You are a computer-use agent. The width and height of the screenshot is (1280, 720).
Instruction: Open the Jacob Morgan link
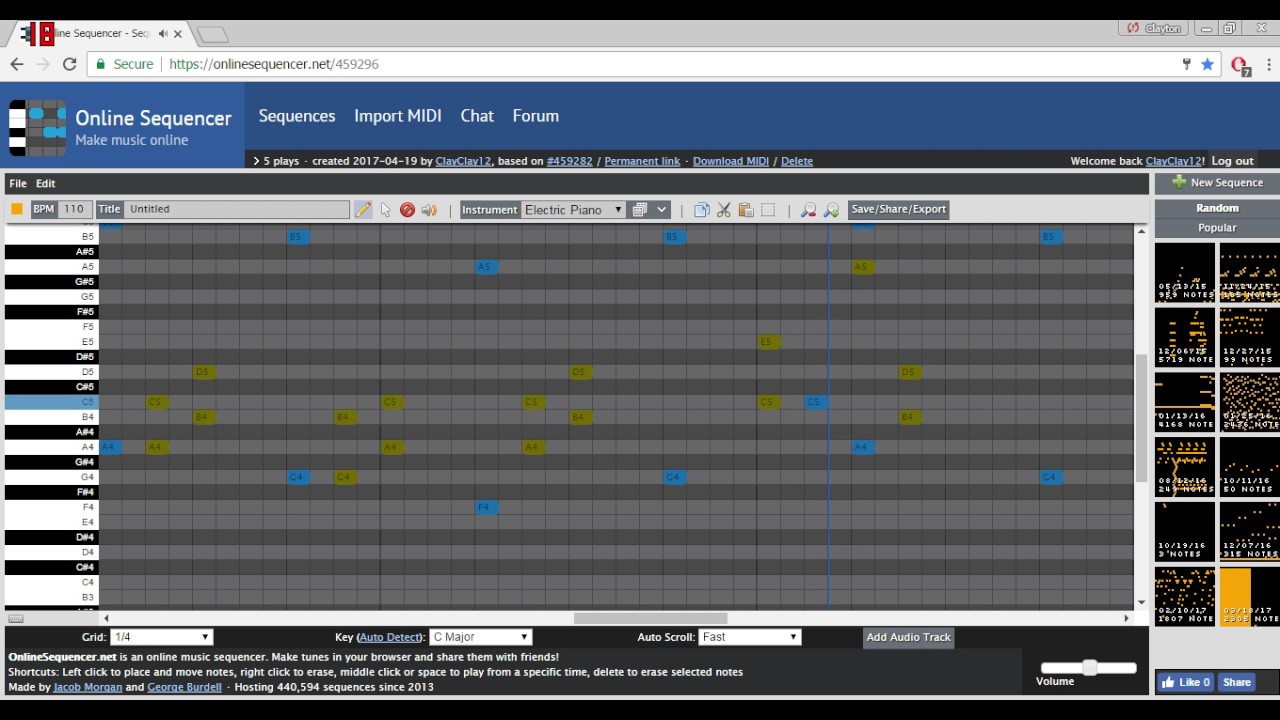tap(88, 687)
